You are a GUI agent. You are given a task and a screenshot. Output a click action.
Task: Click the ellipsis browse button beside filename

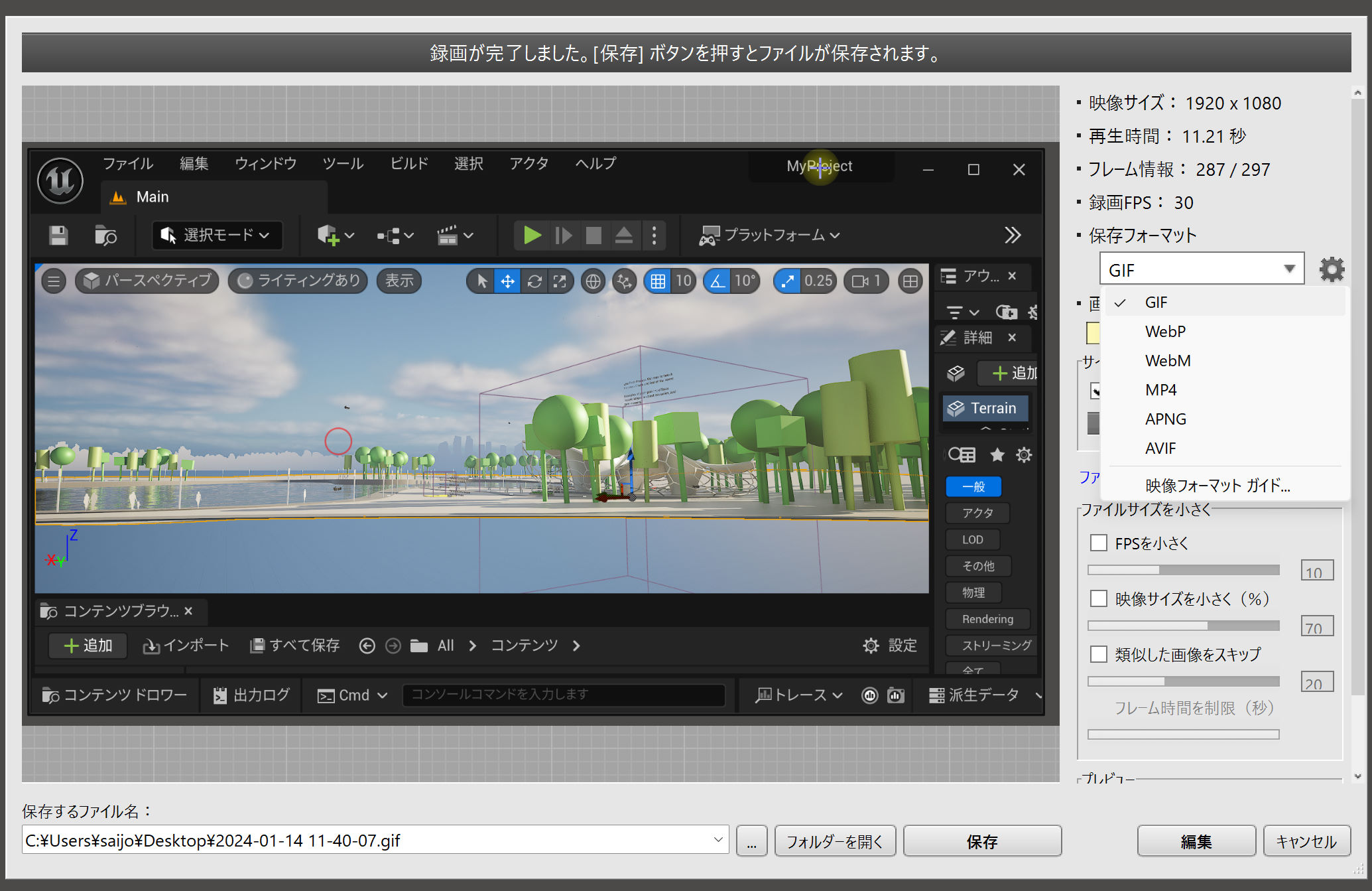click(751, 841)
